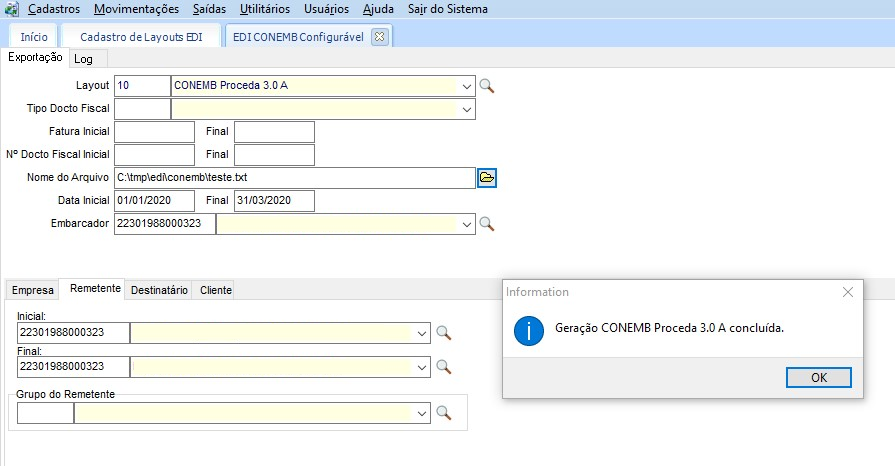Expand the Tipo Docto Fiscal dropdown

(x=467, y=108)
